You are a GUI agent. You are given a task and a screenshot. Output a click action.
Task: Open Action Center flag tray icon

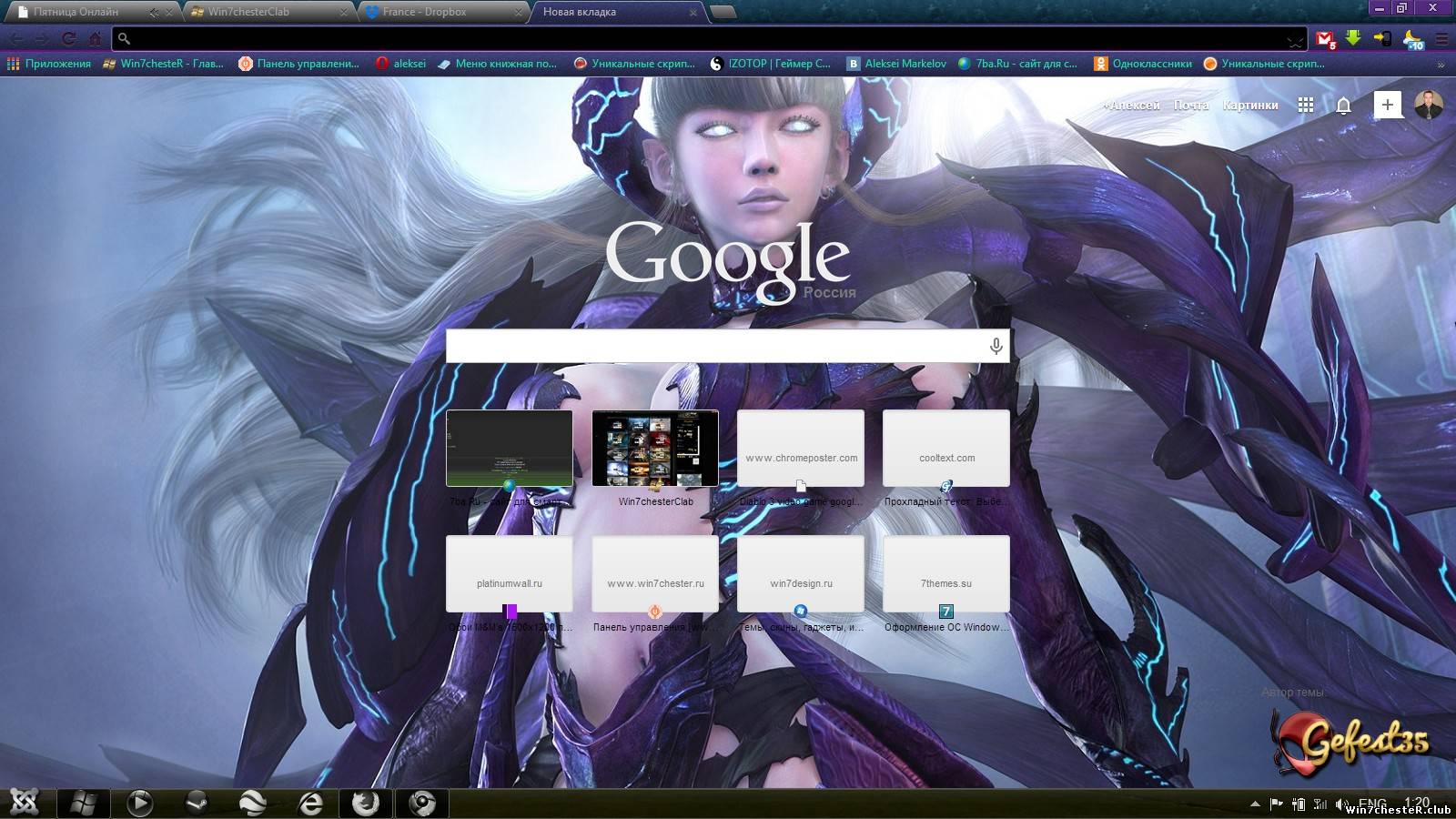click(1277, 804)
